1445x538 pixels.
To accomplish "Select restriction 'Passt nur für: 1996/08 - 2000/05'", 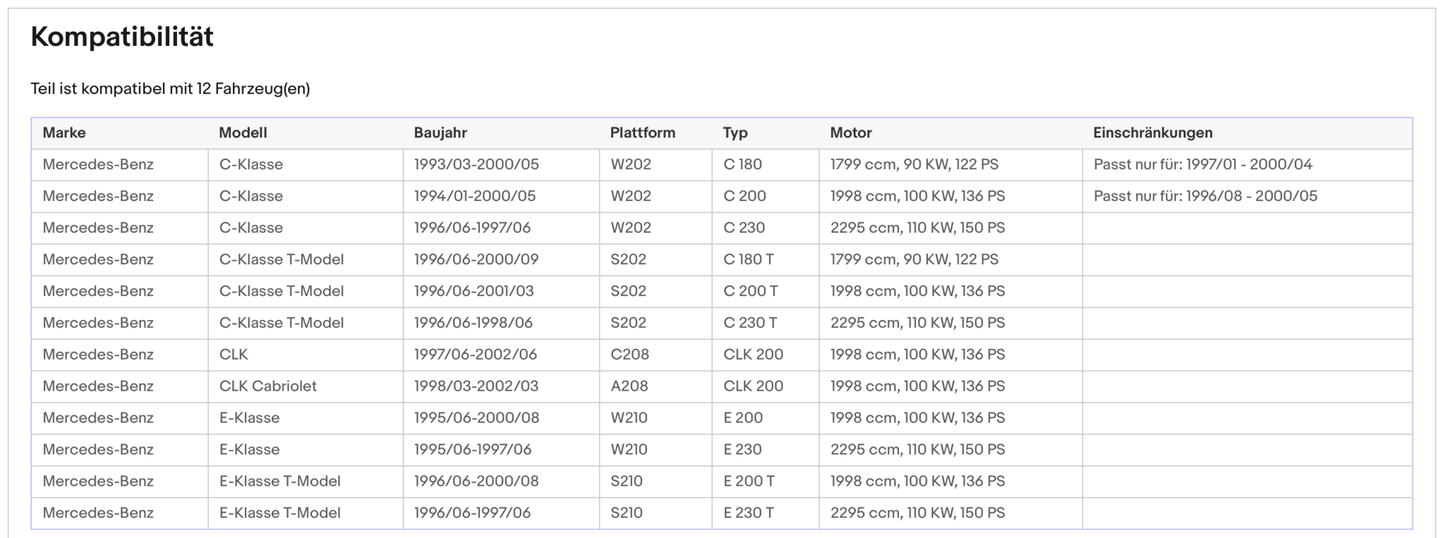I will 1205,196.
